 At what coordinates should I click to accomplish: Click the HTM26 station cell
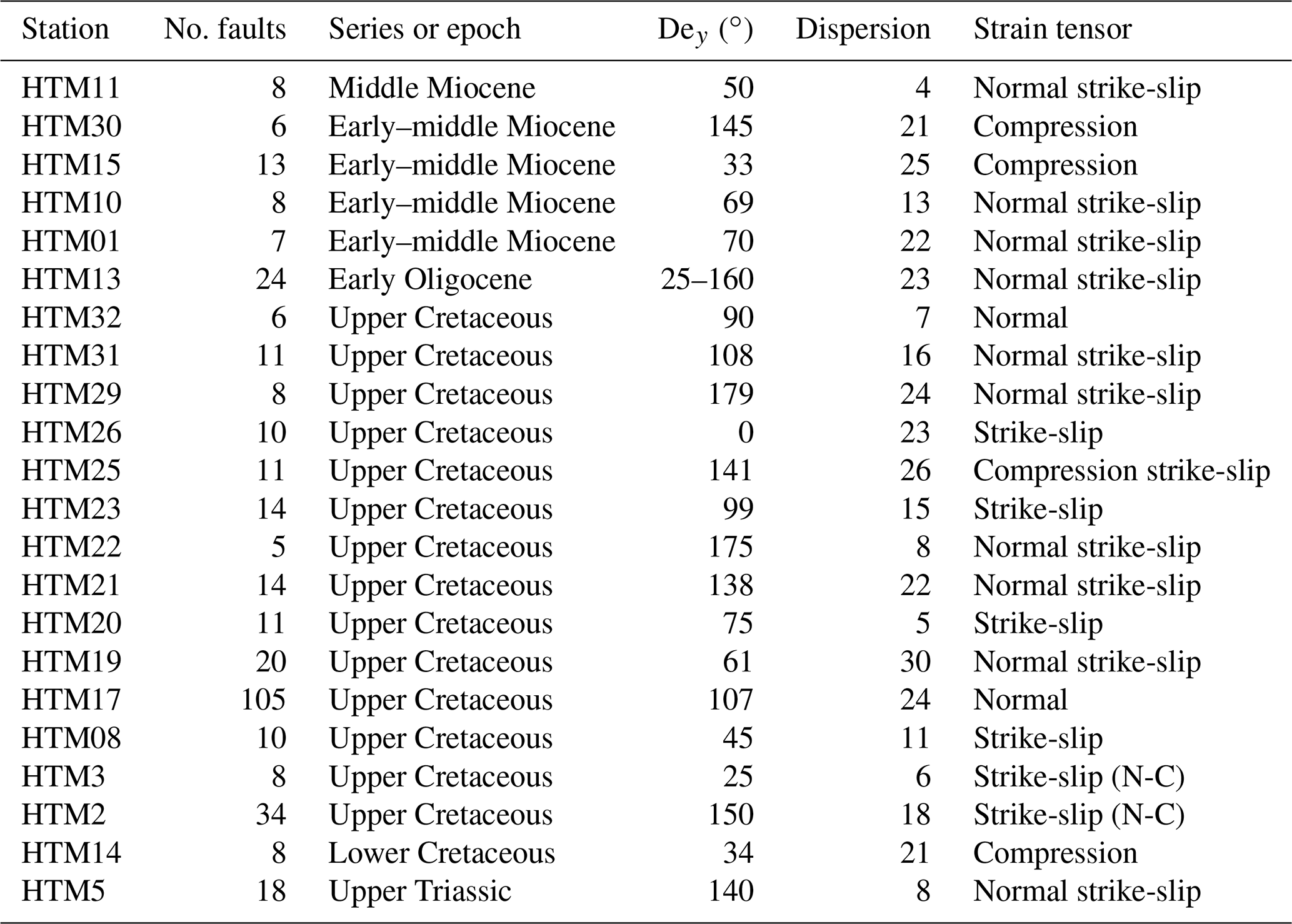[71, 433]
